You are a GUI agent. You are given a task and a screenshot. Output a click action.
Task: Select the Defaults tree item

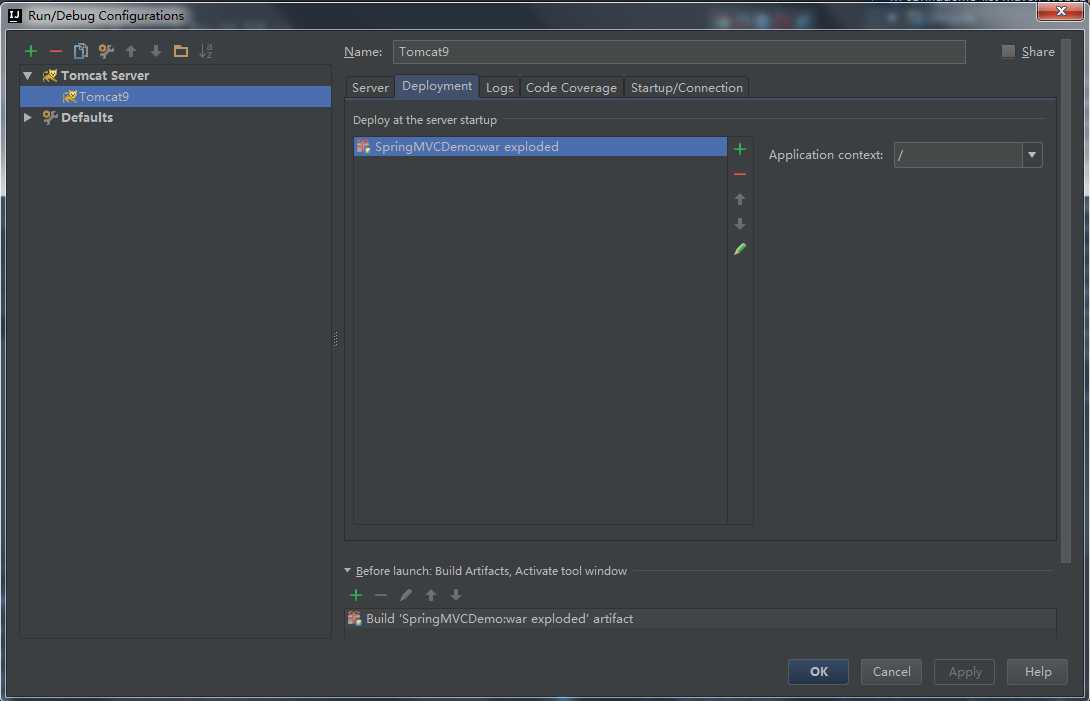click(87, 118)
